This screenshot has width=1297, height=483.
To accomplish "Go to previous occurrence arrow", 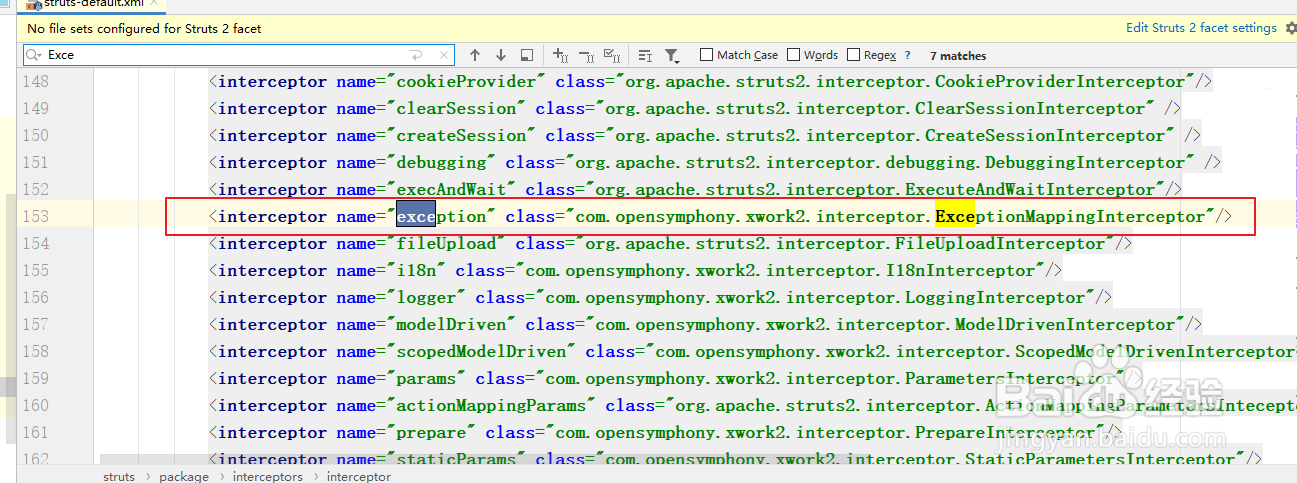I will click(475, 55).
